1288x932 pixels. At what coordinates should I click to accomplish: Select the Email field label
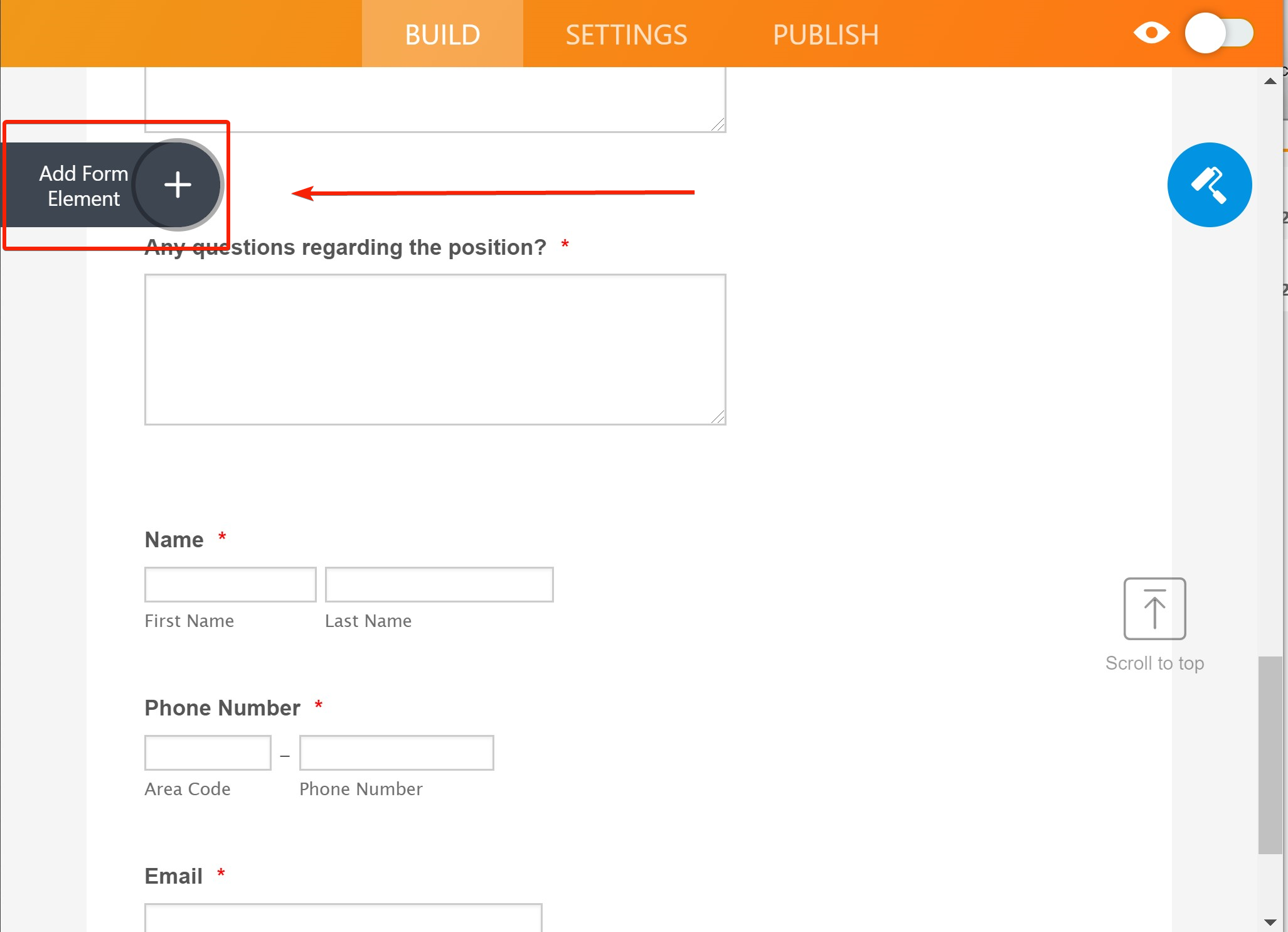tap(173, 876)
